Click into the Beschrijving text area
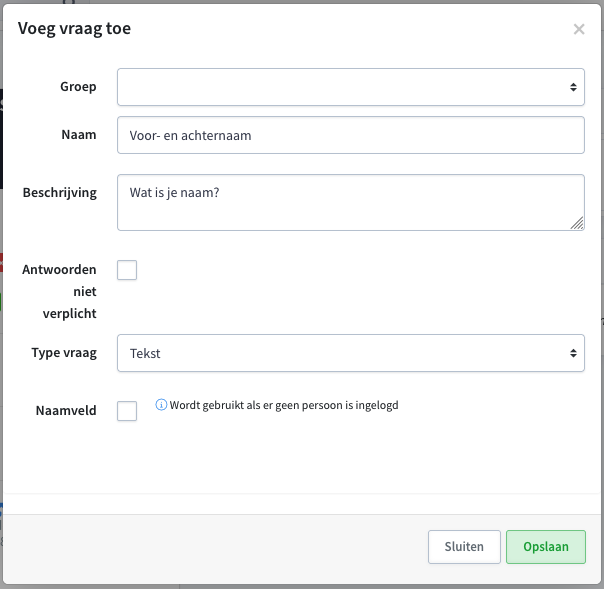 pos(351,203)
